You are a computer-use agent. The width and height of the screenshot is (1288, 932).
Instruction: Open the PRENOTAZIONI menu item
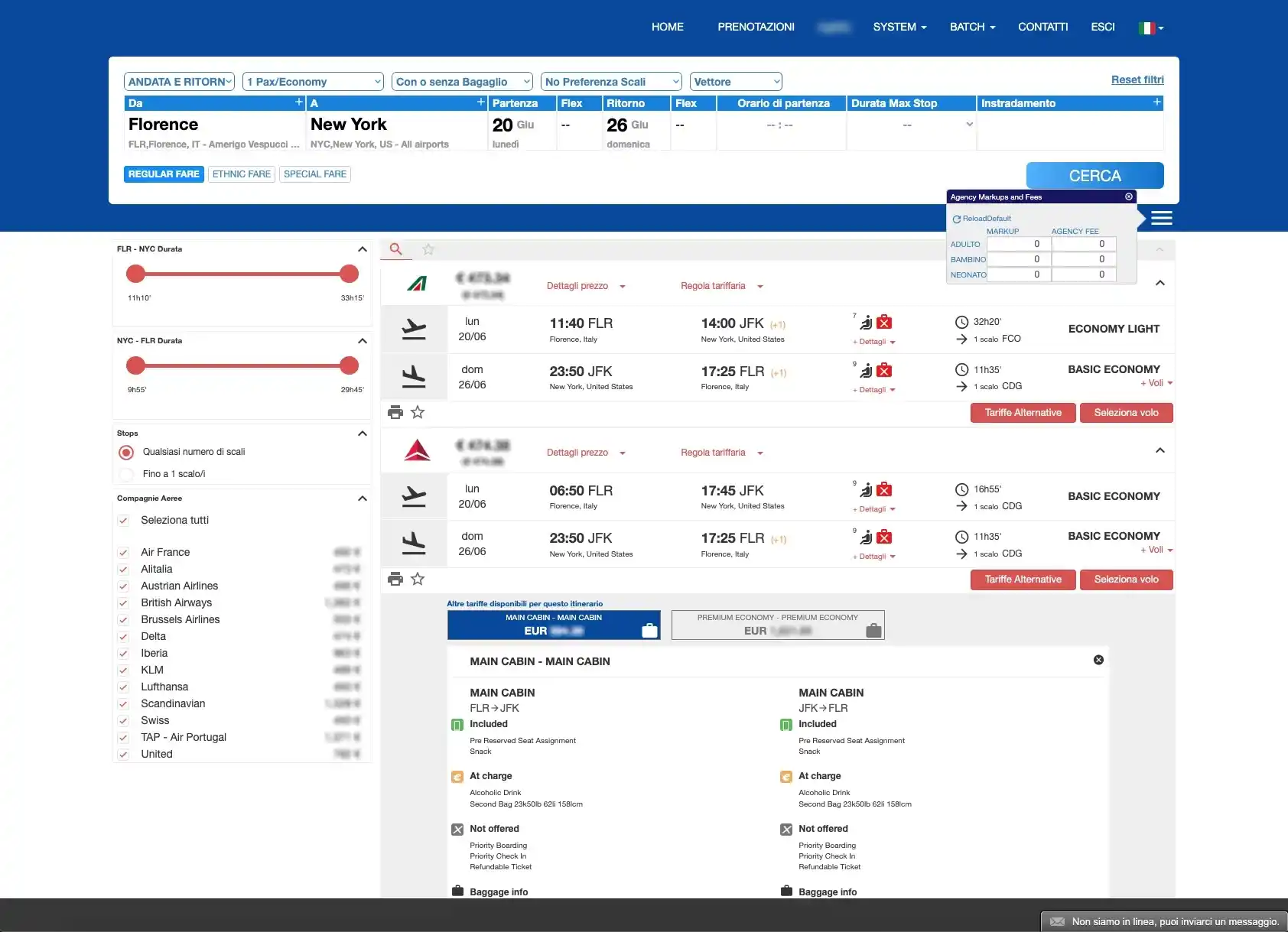click(756, 27)
